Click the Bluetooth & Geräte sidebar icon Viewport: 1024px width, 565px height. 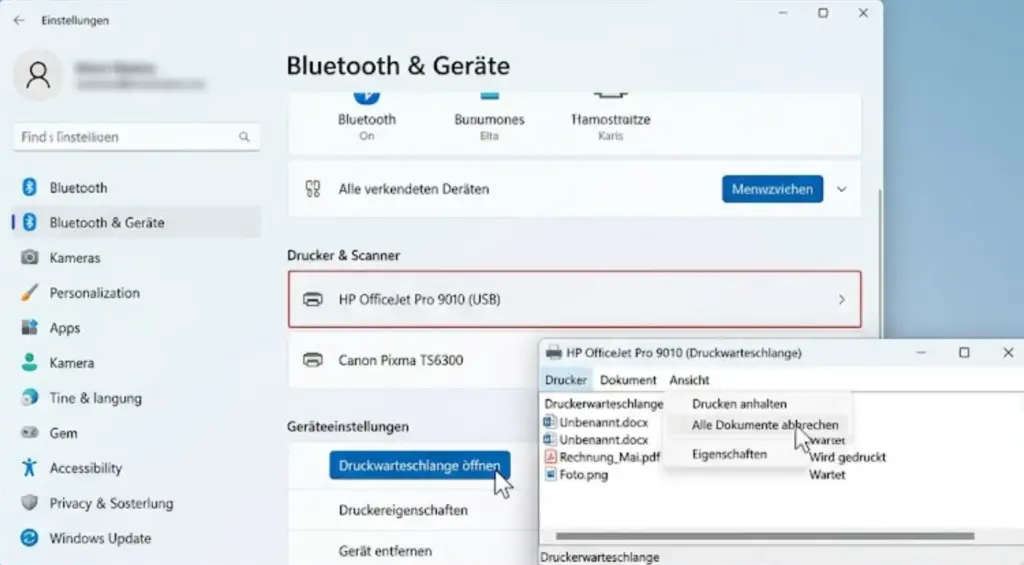click(29, 222)
